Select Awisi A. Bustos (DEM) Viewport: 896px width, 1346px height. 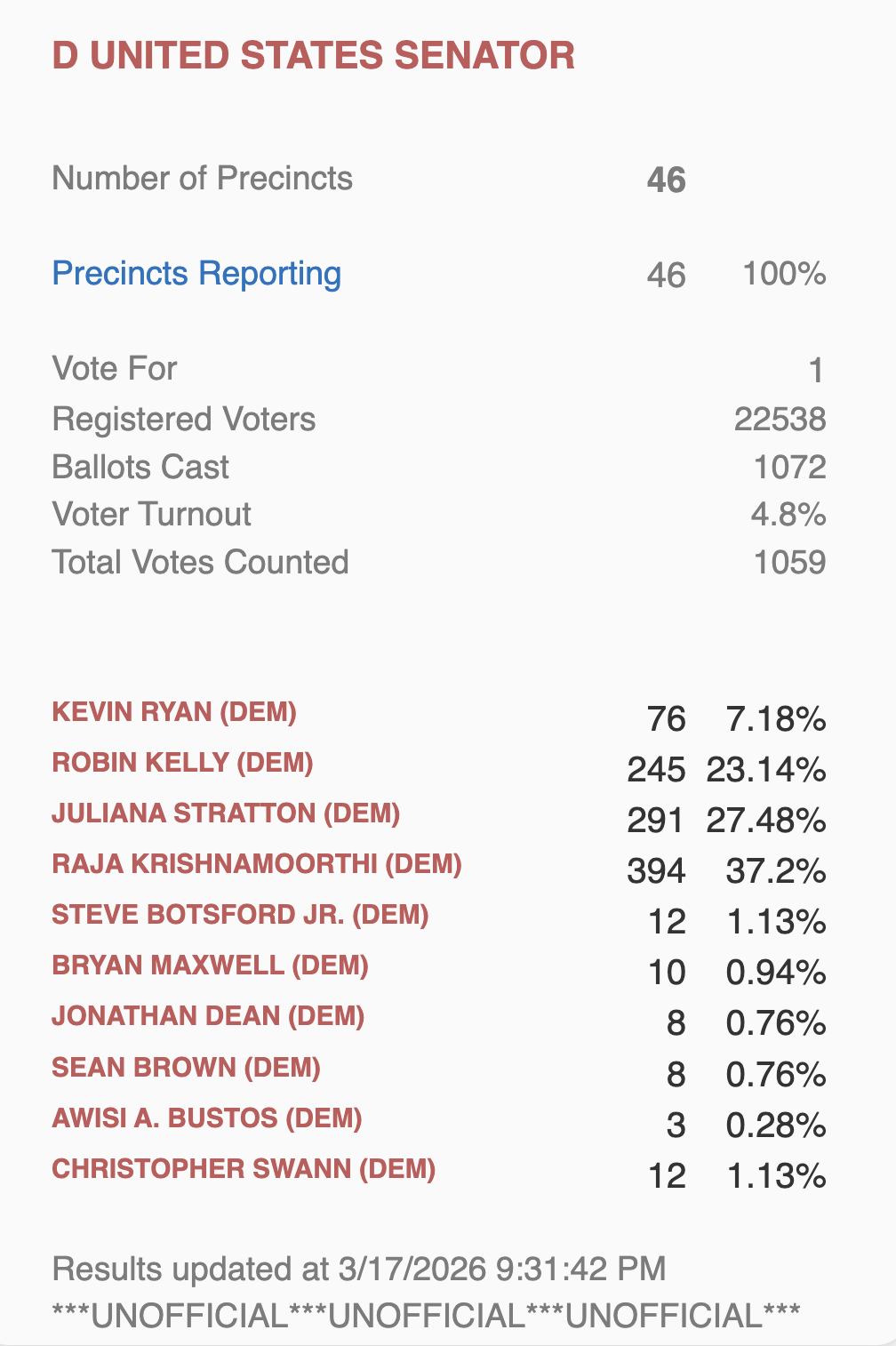207,1118
